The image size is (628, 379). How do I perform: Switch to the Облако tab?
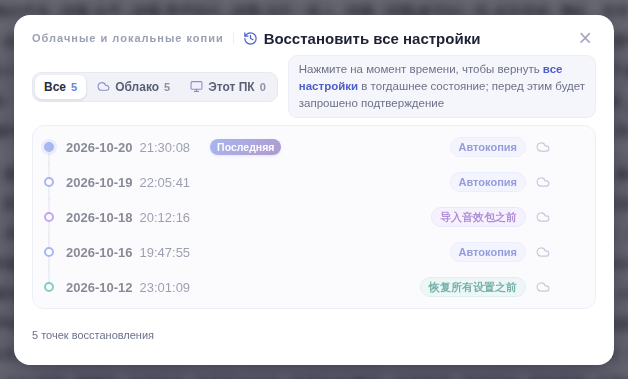tap(134, 87)
